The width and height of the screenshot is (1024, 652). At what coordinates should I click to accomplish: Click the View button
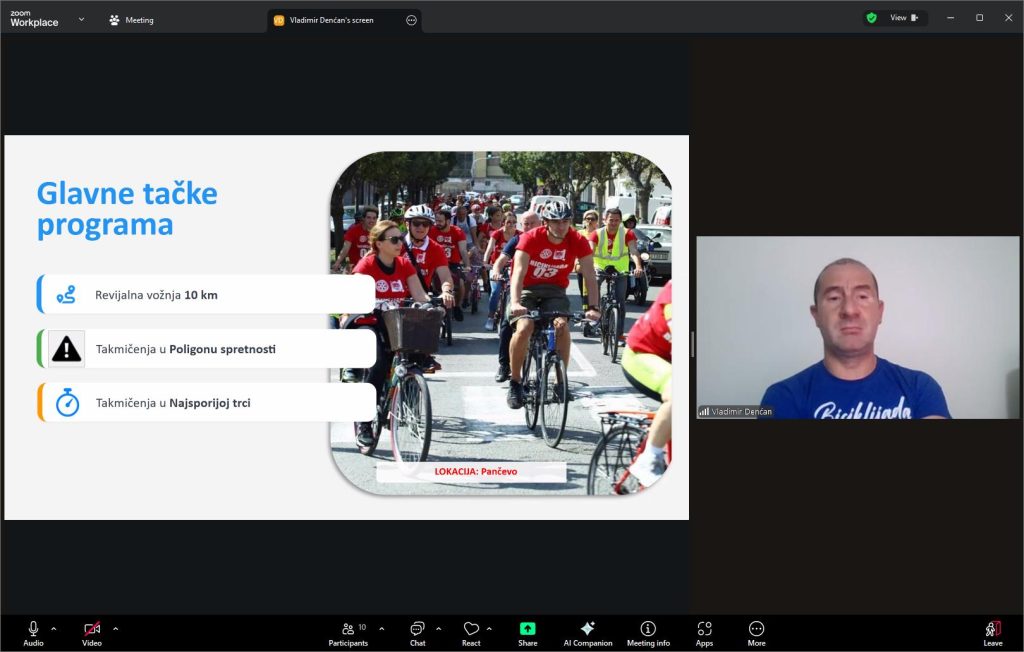pos(903,18)
